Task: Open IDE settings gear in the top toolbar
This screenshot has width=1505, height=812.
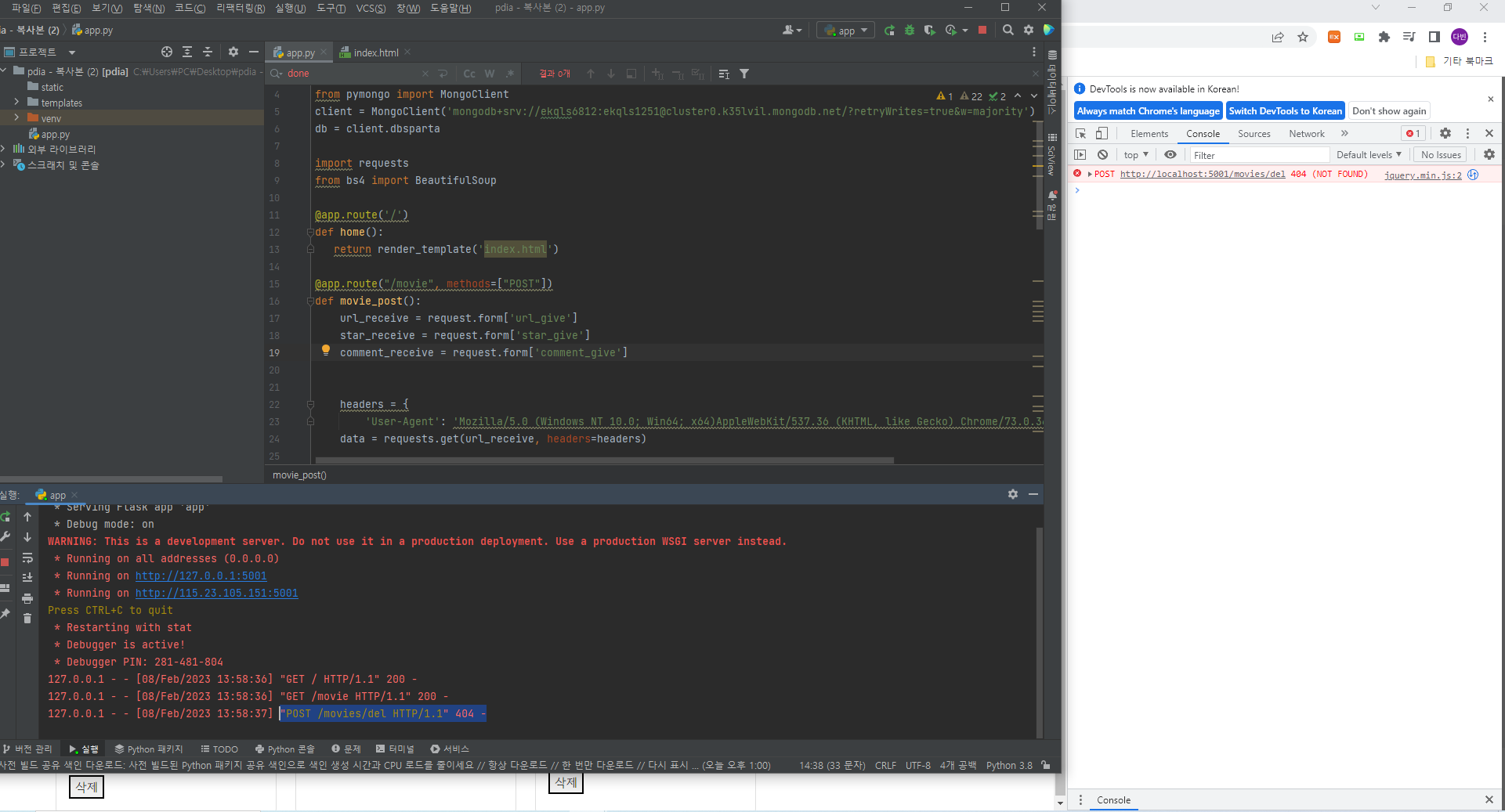Action: coord(1029,31)
